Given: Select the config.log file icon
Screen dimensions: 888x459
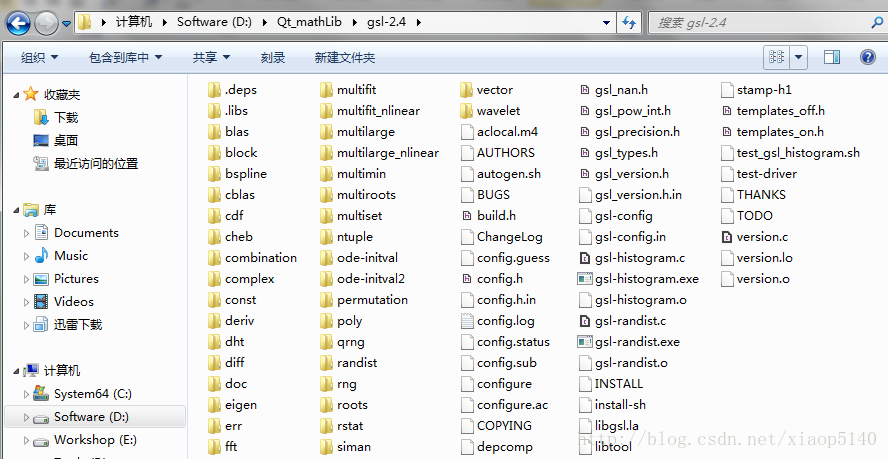Looking at the screenshot, I should (467, 321).
